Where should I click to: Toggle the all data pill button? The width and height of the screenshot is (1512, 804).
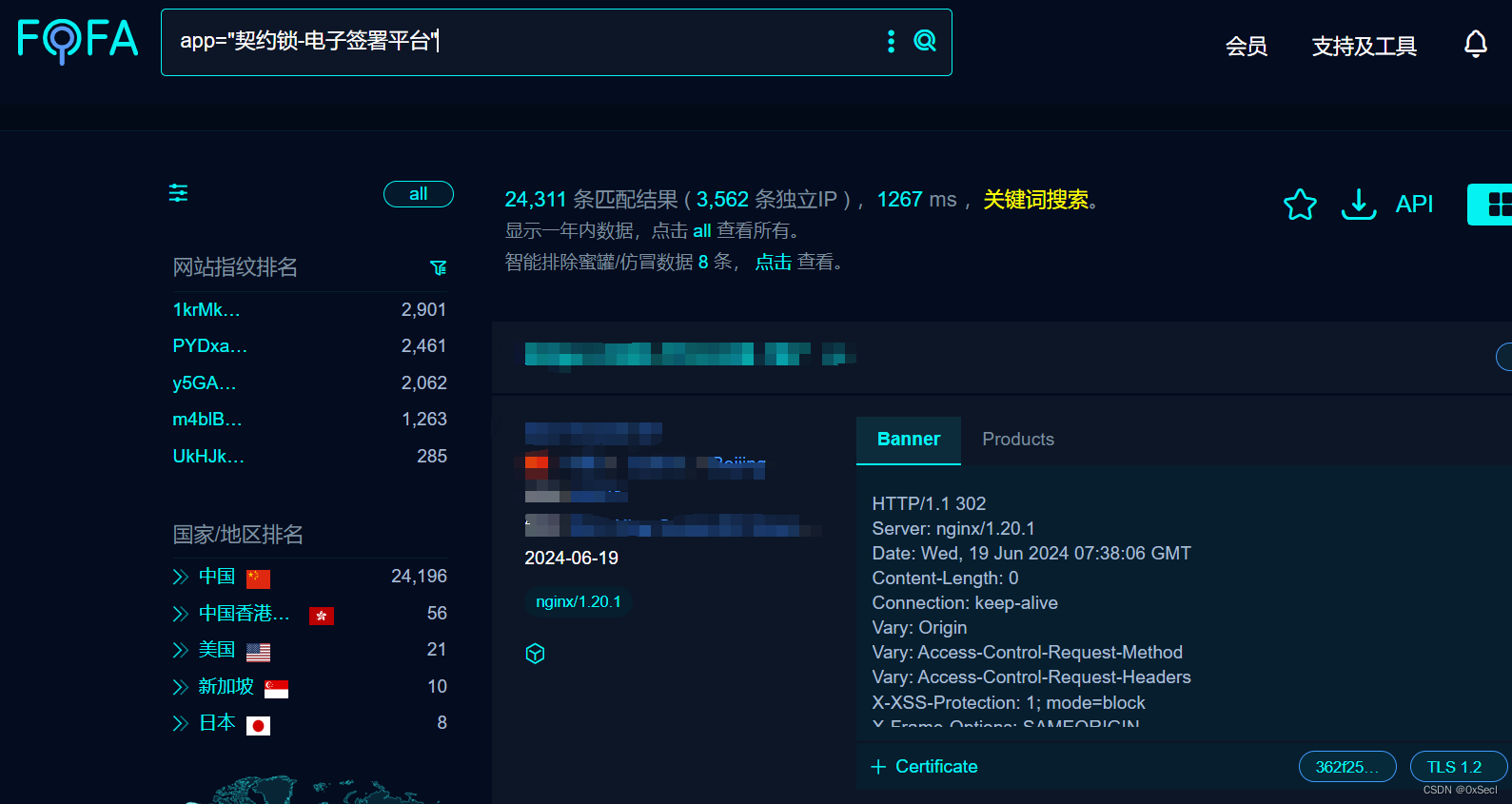click(419, 194)
